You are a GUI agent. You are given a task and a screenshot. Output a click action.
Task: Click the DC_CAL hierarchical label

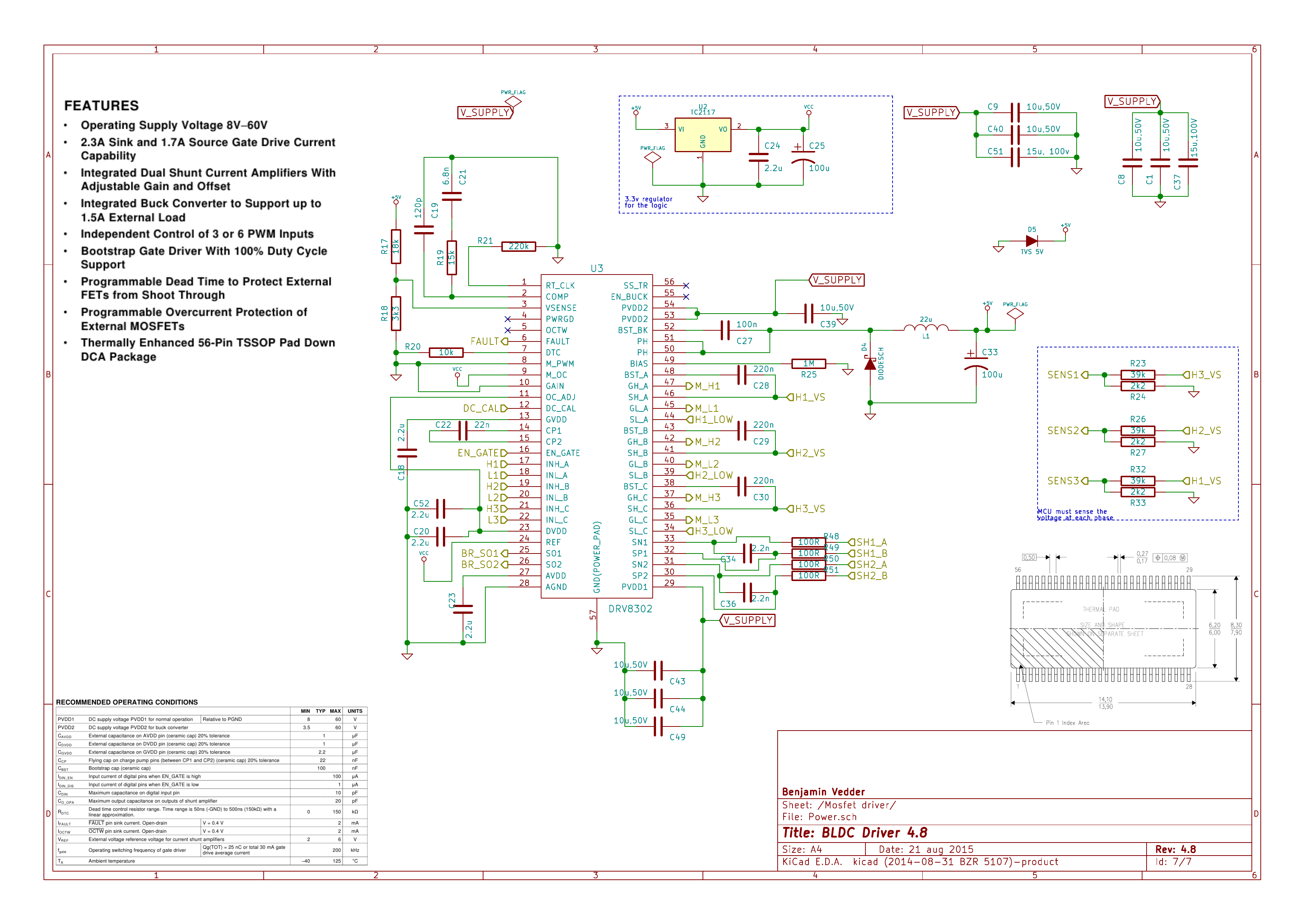(484, 408)
